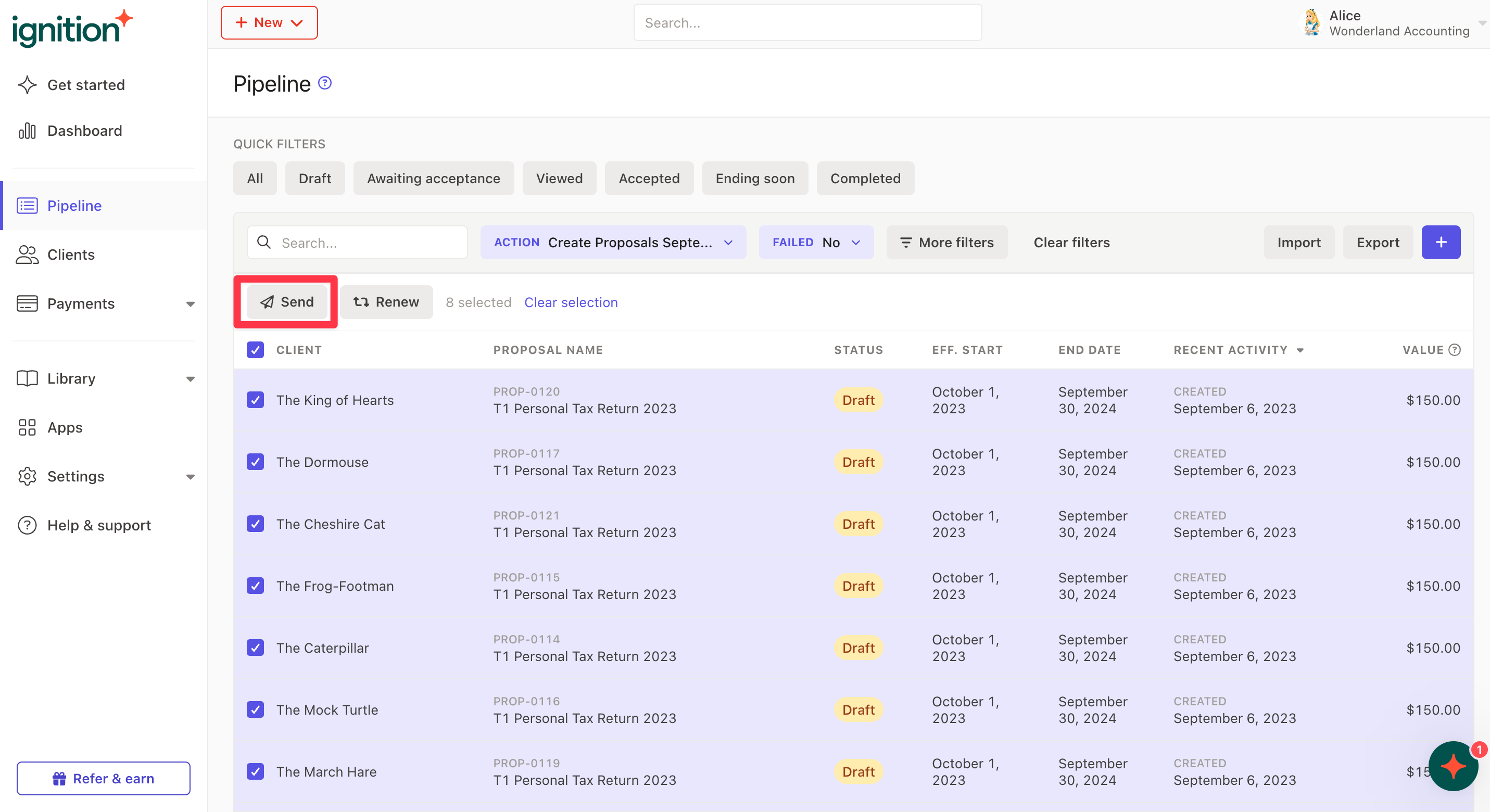Click the Send button
This screenshot has width=1490, height=812.
point(286,302)
